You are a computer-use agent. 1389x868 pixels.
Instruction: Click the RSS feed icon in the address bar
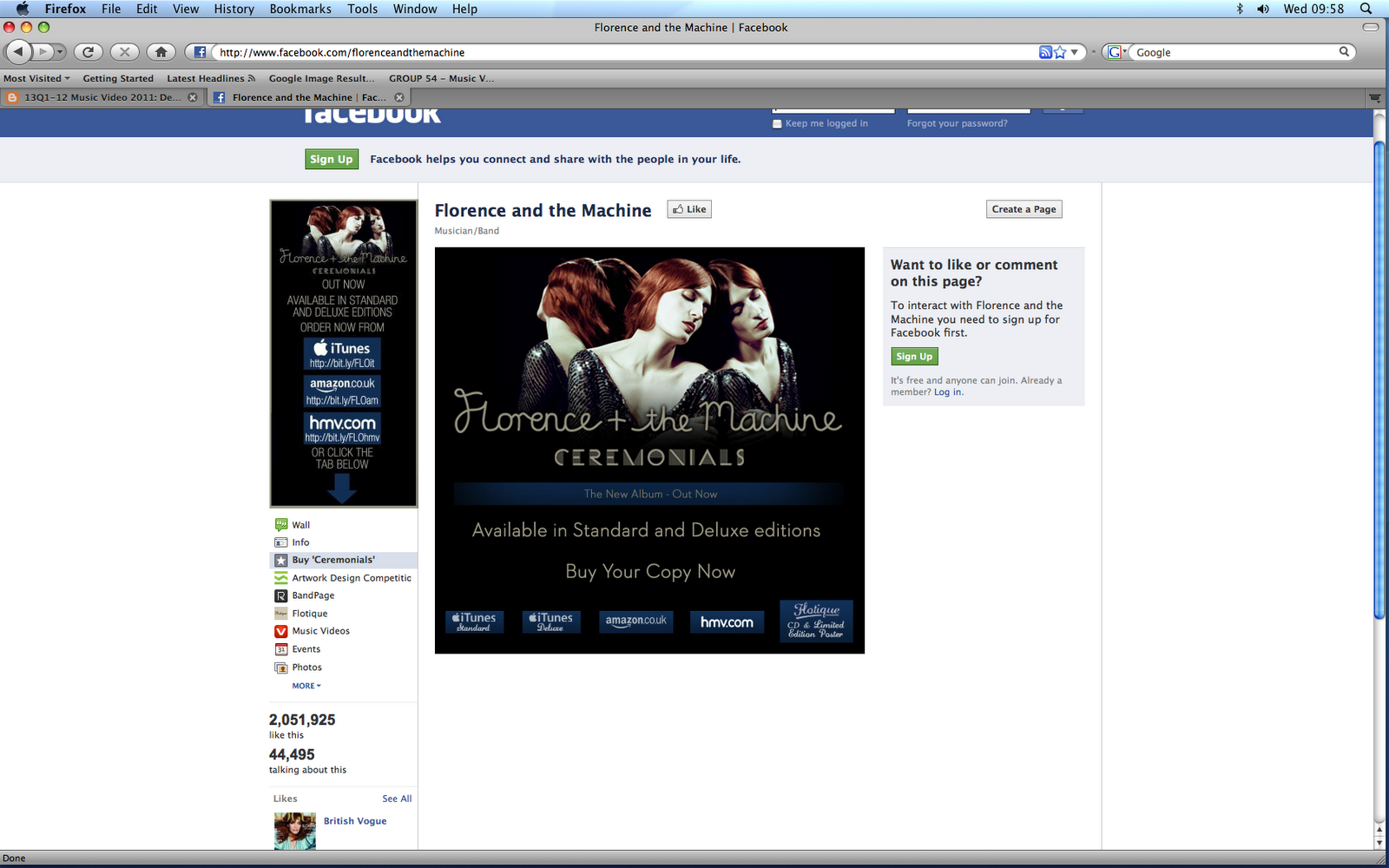[1045, 52]
